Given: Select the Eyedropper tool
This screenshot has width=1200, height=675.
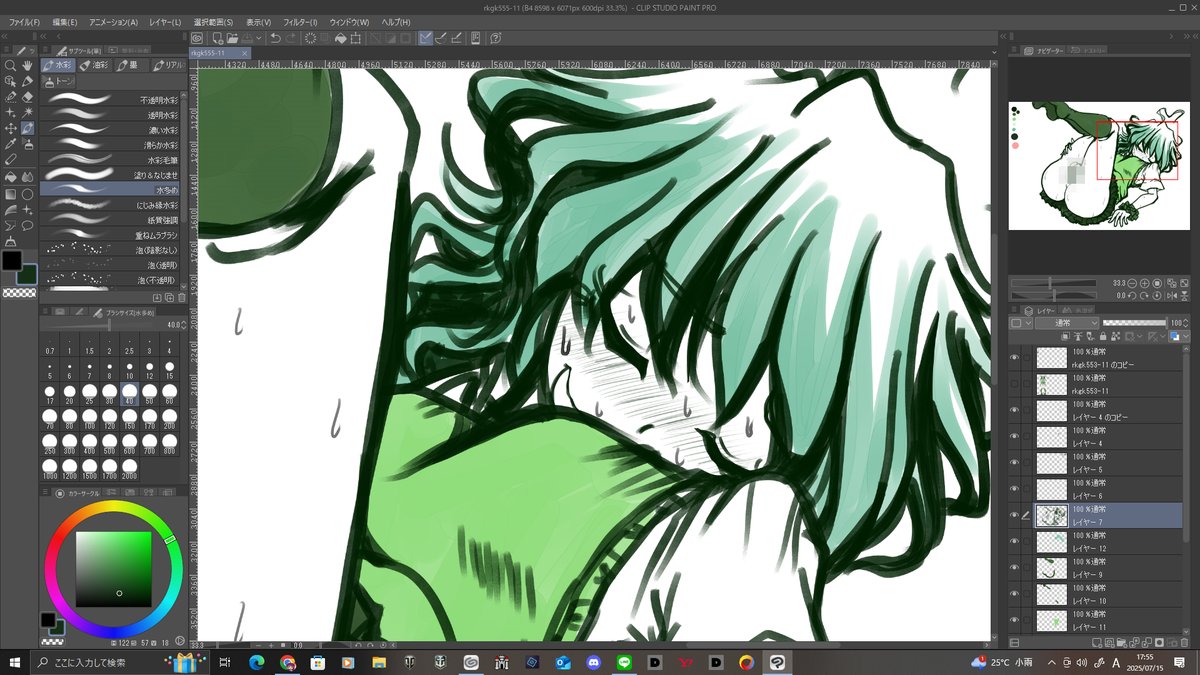Looking at the screenshot, I should pos(10,146).
